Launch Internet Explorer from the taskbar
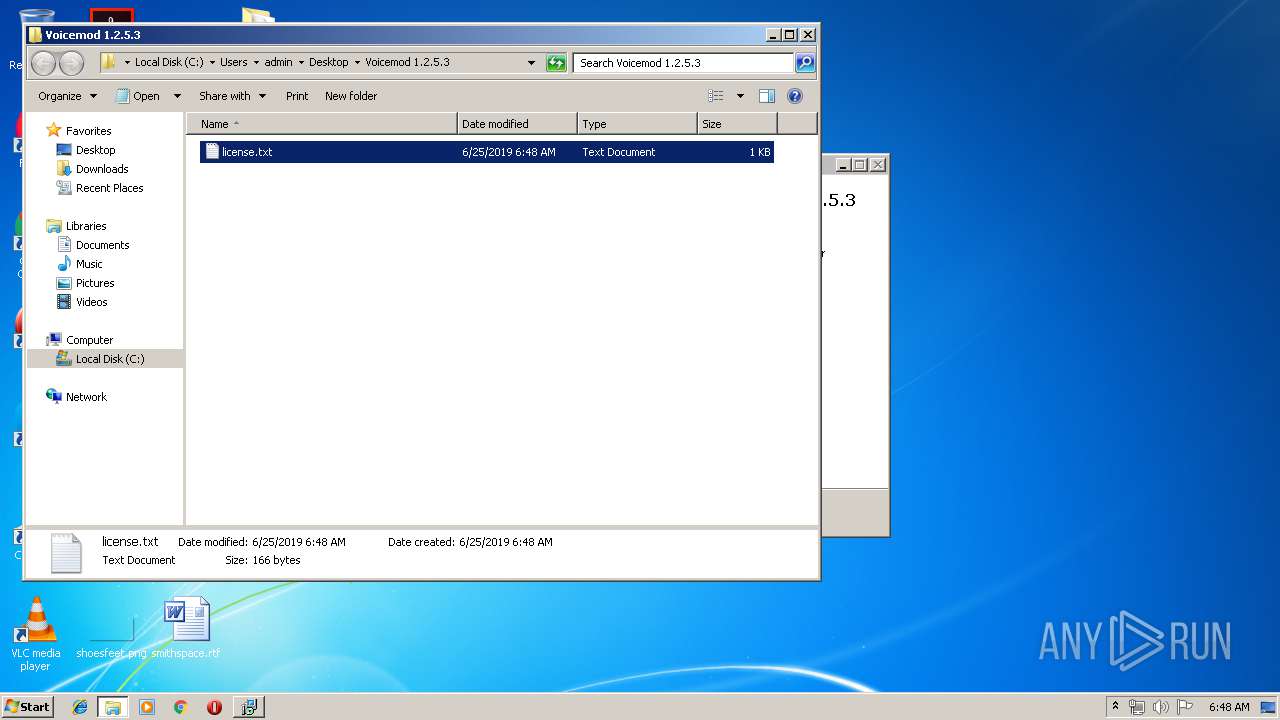 [81, 707]
